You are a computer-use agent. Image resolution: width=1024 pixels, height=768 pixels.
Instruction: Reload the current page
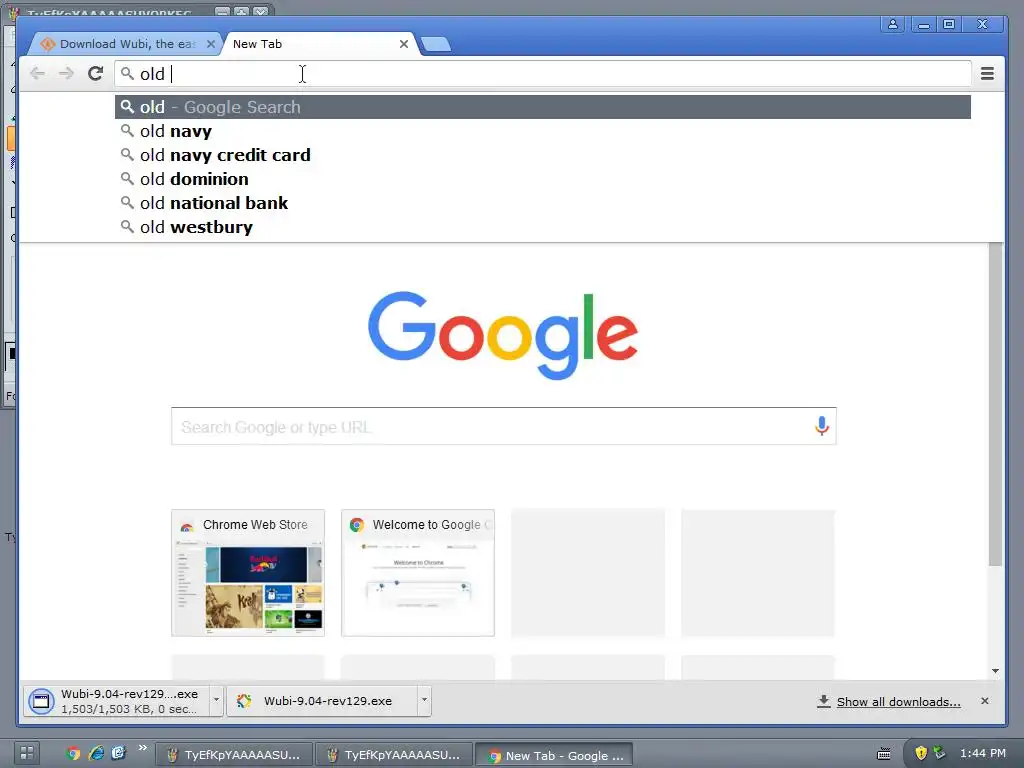click(x=95, y=73)
